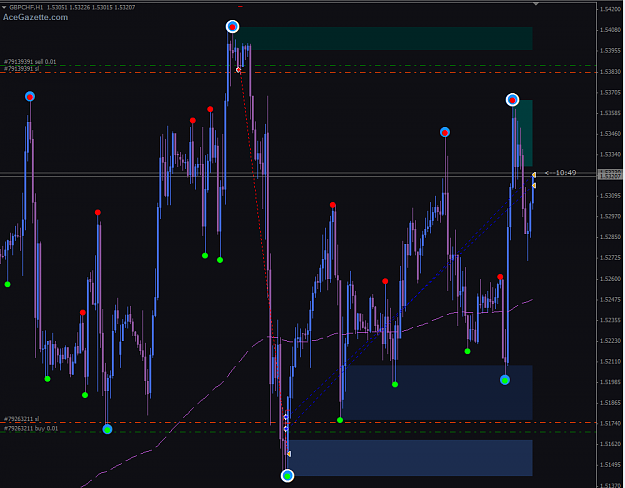Click the 1.52970 price axis label
The image size is (625, 488).
pos(610,216)
